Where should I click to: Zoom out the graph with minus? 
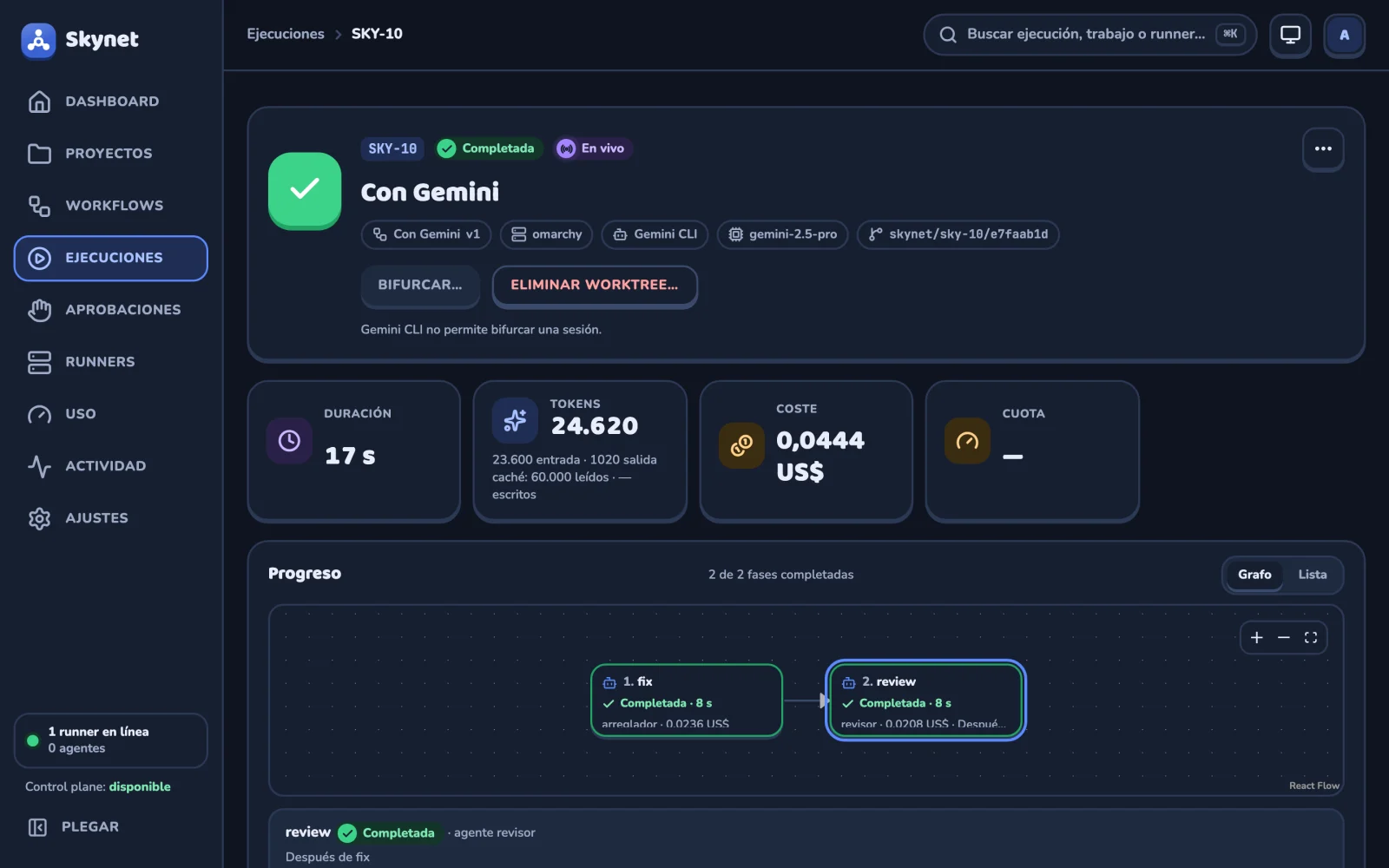click(x=1283, y=638)
